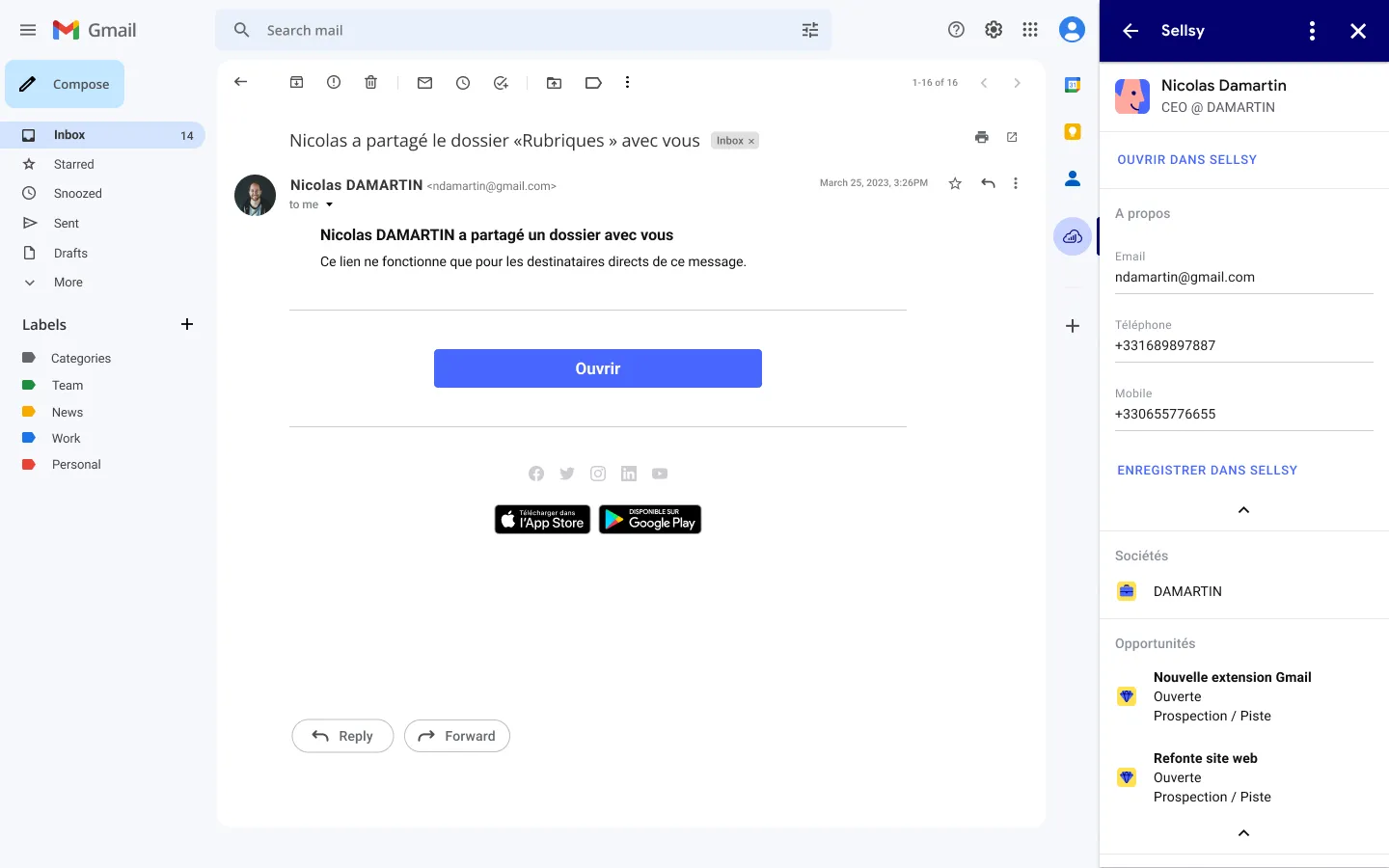Open the Sellsy panel options menu
Image resolution: width=1389 pixels, height=868 pixels.
(x=1312, y=31)
